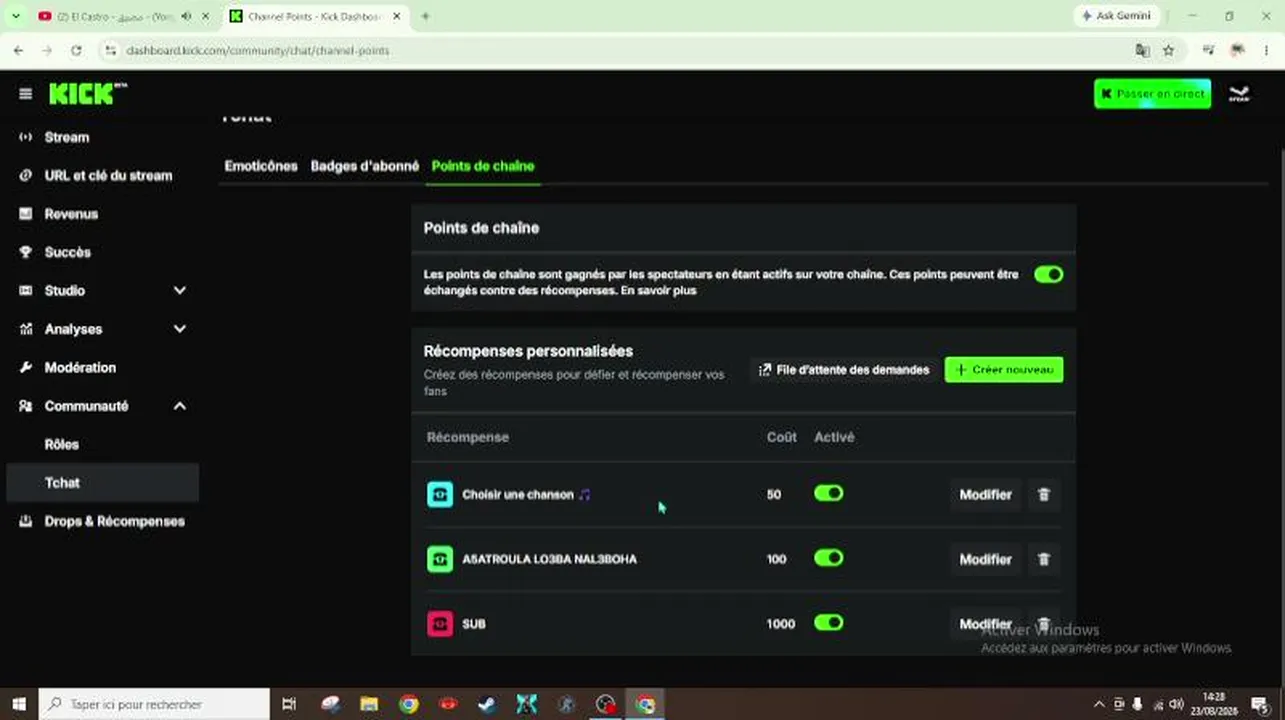Open the tab search dropdown
The height and width of the screenshot is (720, 1285).
pos(15,16)
